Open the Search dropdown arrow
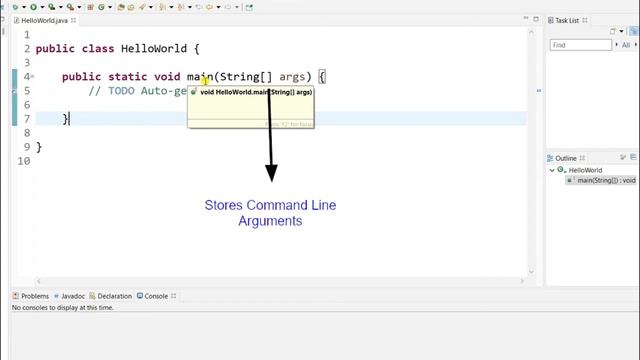 (x=151, y=7)
